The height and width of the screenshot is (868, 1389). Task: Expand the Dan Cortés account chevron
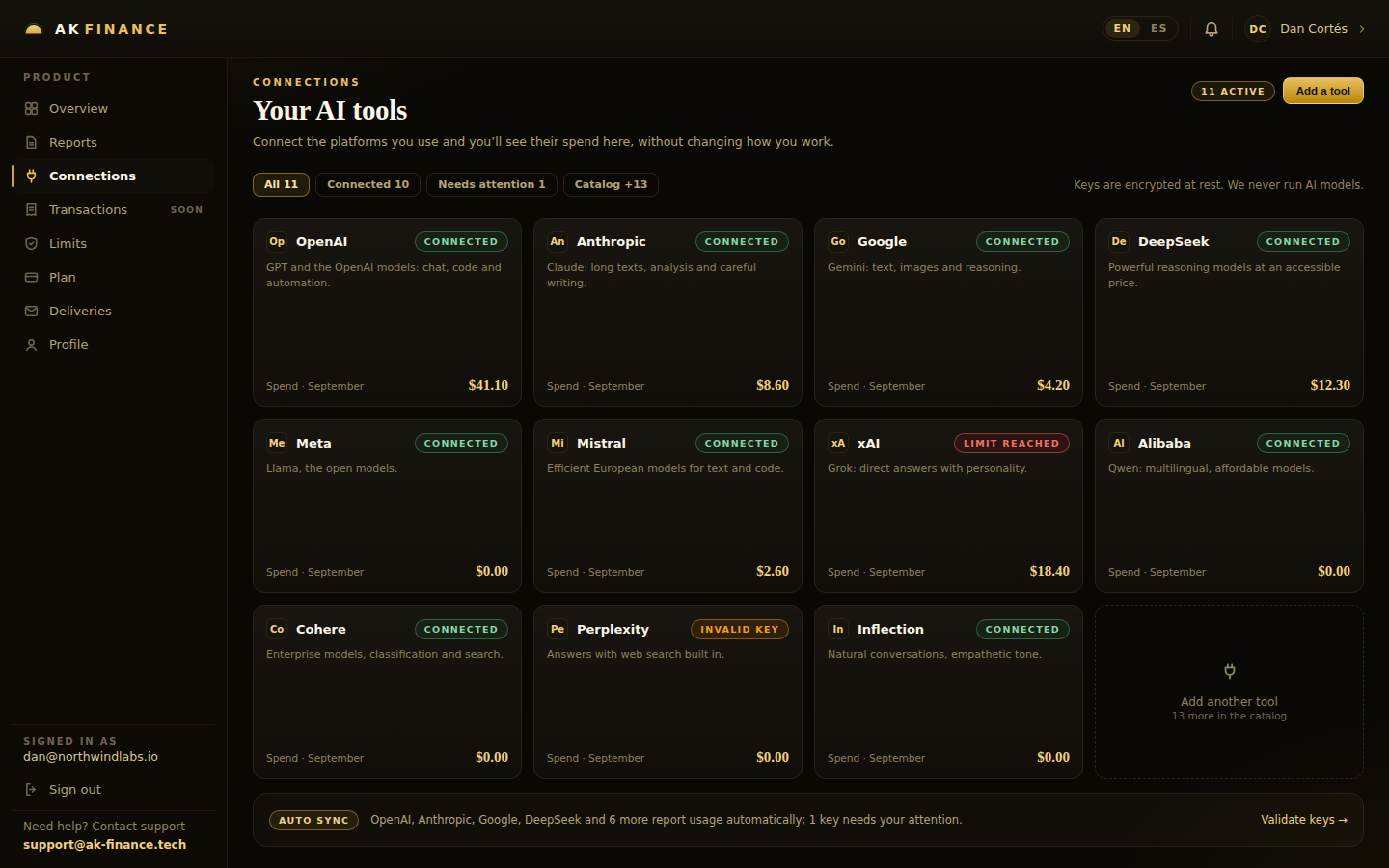coord(1362,29)
